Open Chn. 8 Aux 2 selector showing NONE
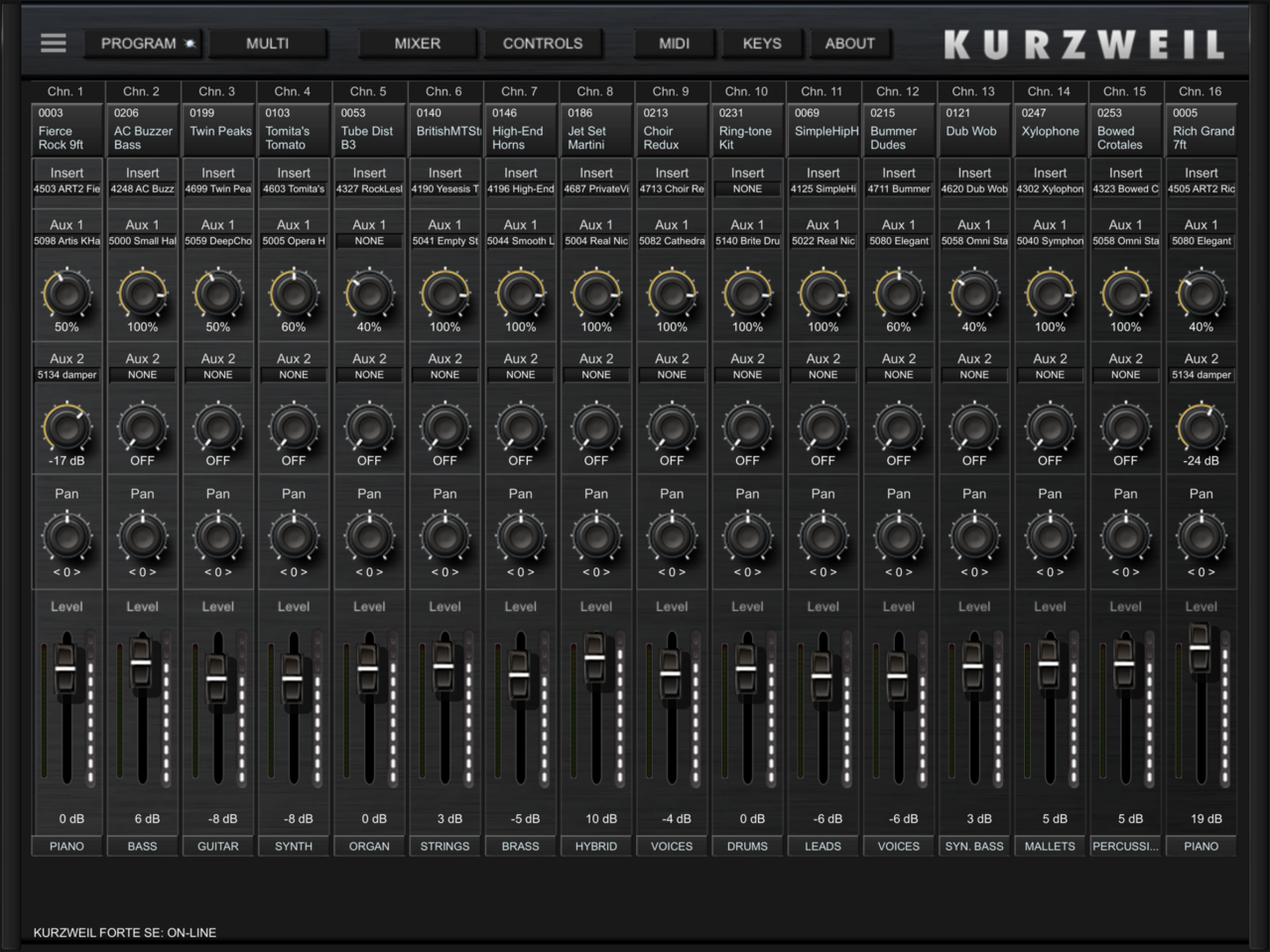Screen dimensions: 1270x952 click(x=596, y=375)
